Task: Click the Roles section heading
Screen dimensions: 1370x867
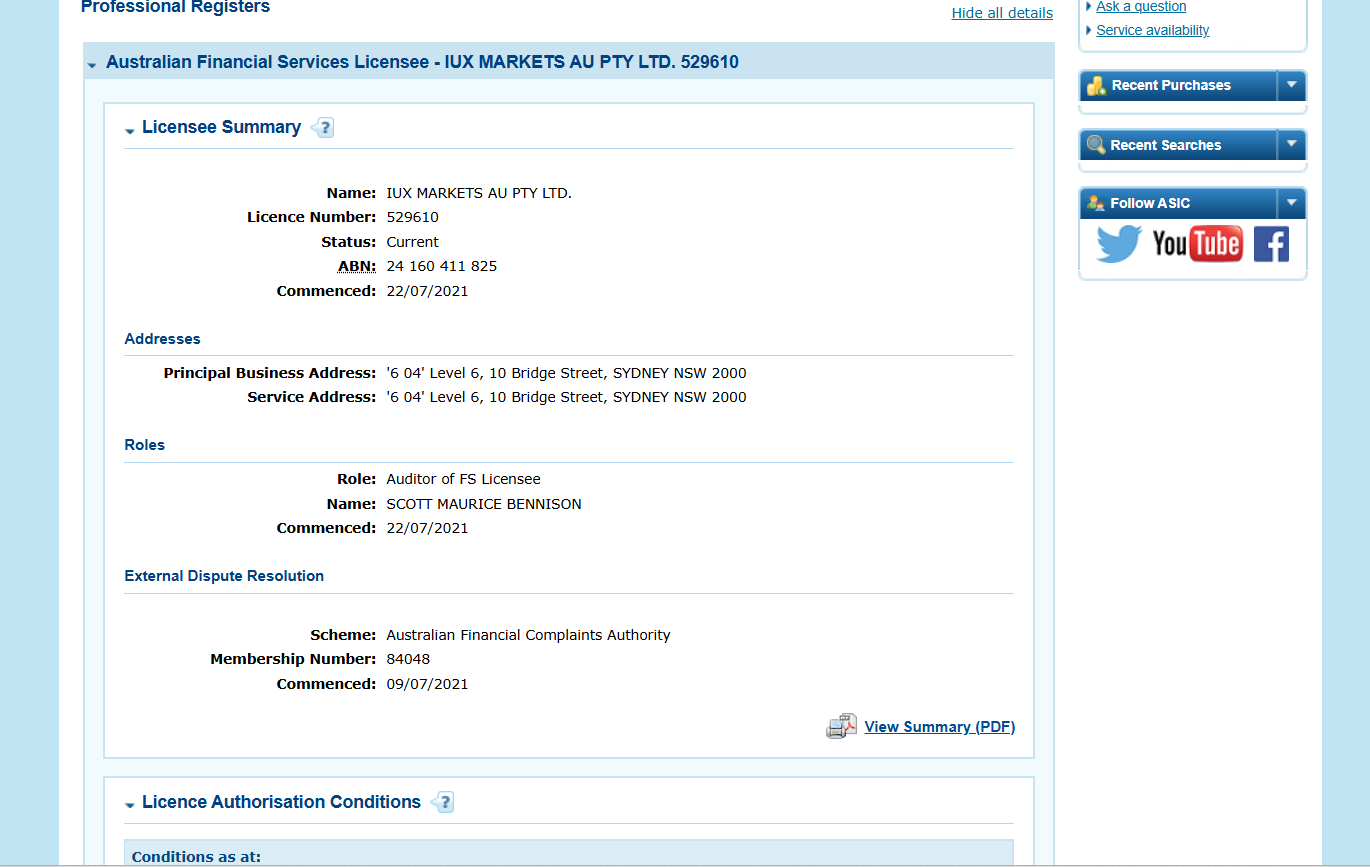Action: [145, 445]
